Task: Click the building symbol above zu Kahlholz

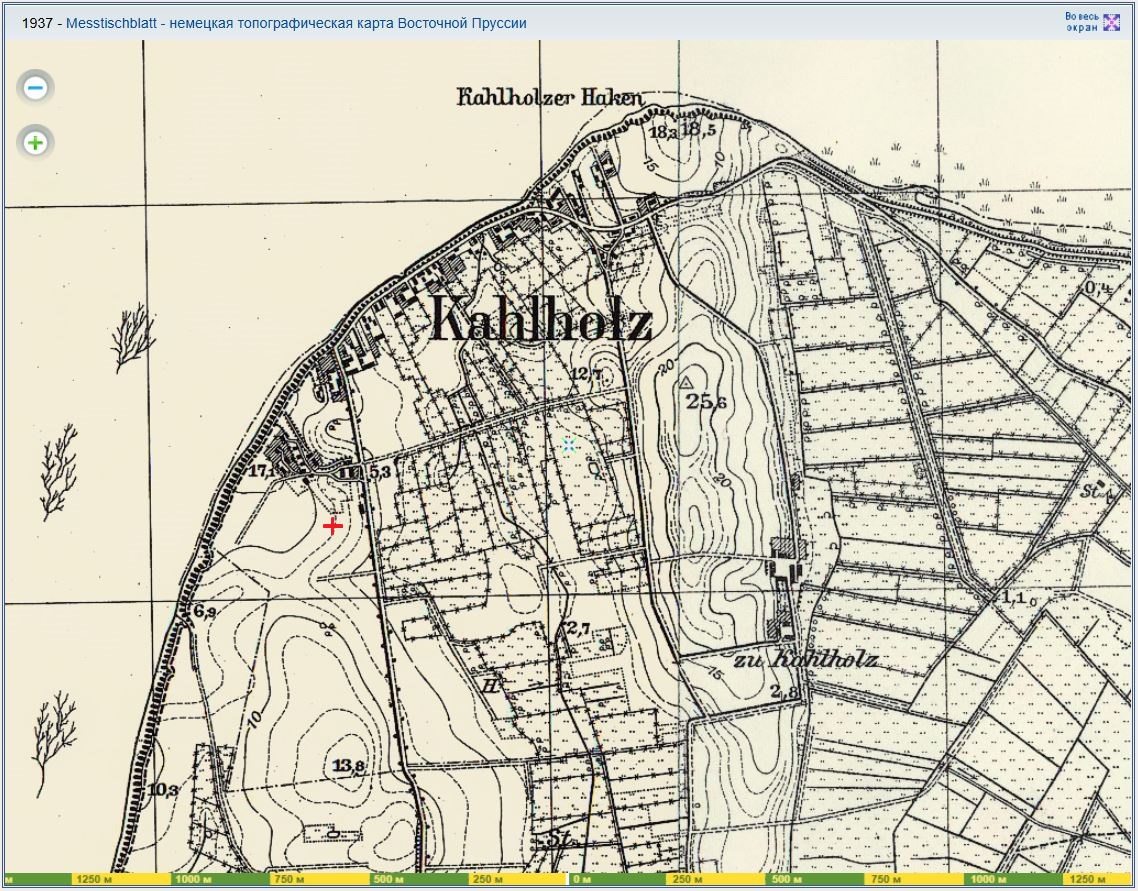Action: click(x=786, y=560)
